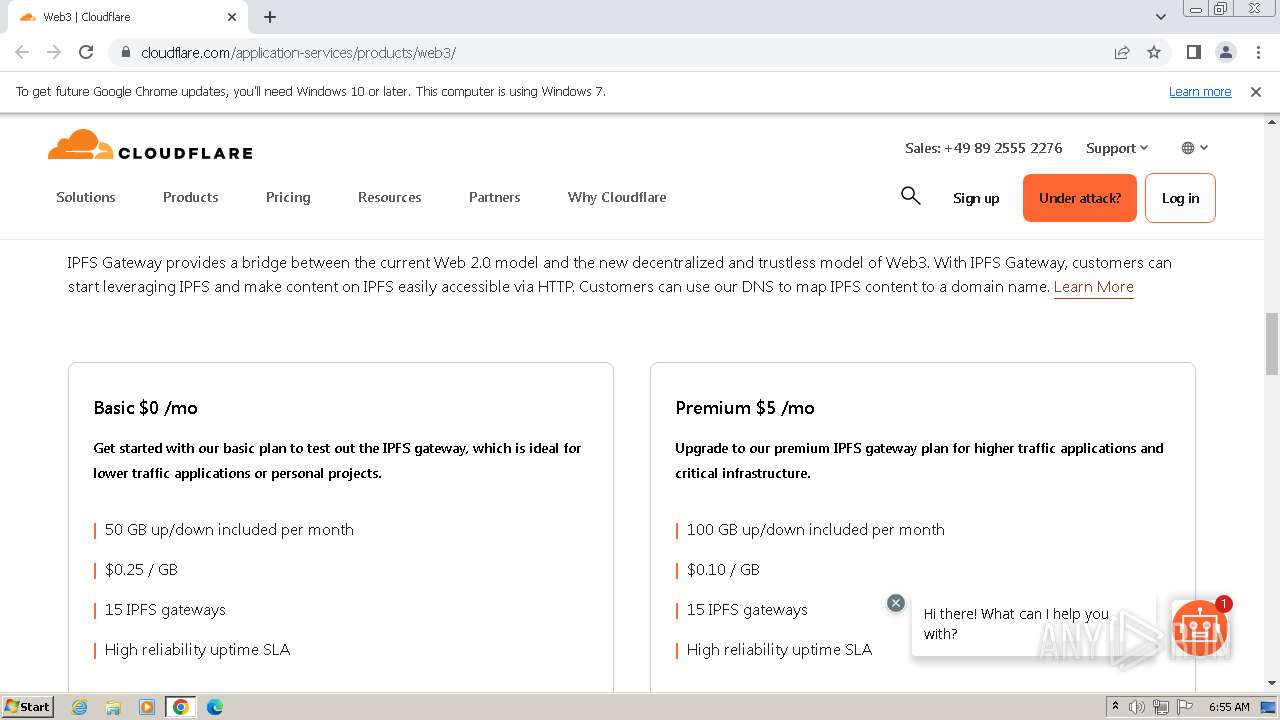Open the tab search chevron
The height and width of the screenshot is (720, 1280).
tap(1160, 17)
